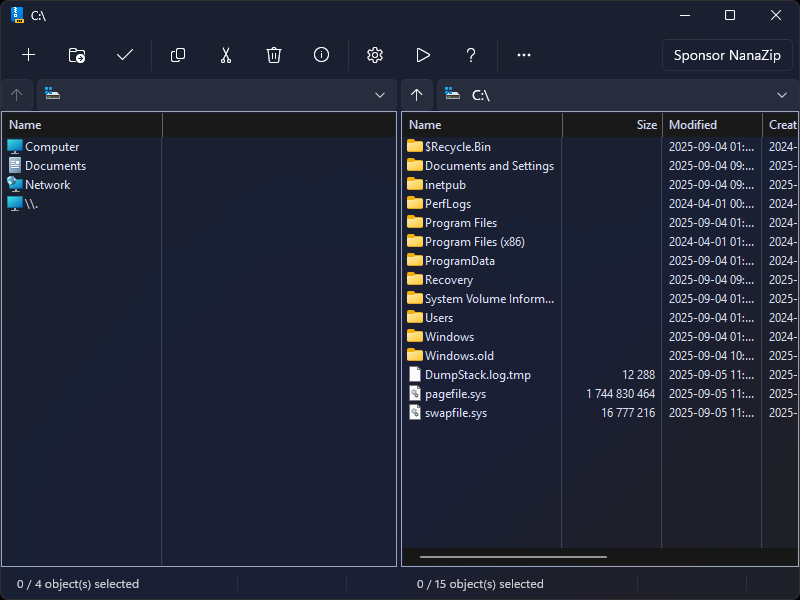The height and width of the screenshot is (600, 800).
Task: Click the Add to archive plus icon
Action: pos(29,55)
